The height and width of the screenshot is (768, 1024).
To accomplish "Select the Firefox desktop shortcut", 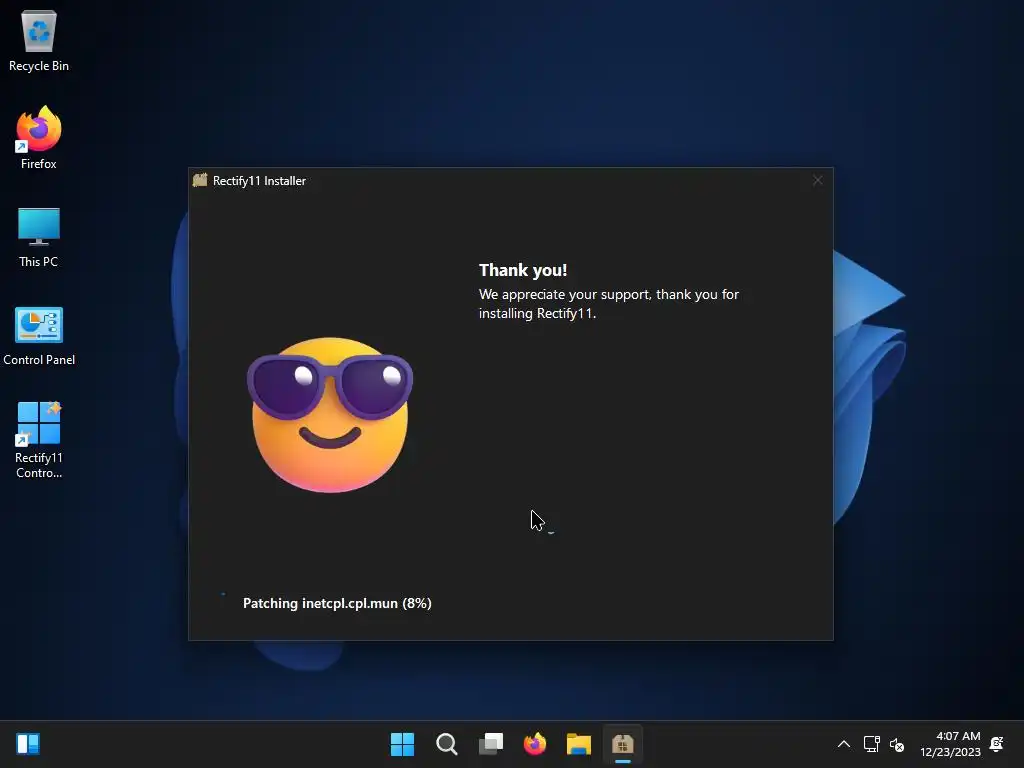I will 39,138.
